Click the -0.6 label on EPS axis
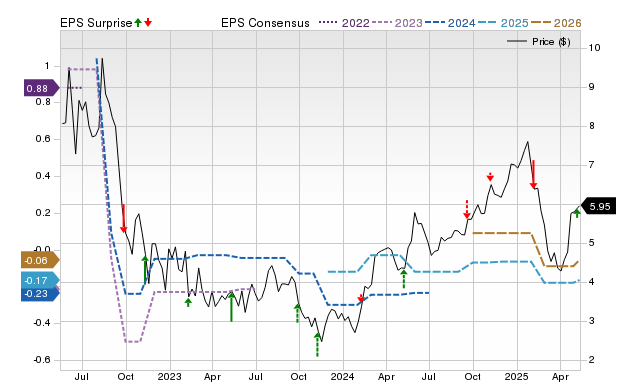Viewport: 640px width, 382px height. [x=42, y=360]
